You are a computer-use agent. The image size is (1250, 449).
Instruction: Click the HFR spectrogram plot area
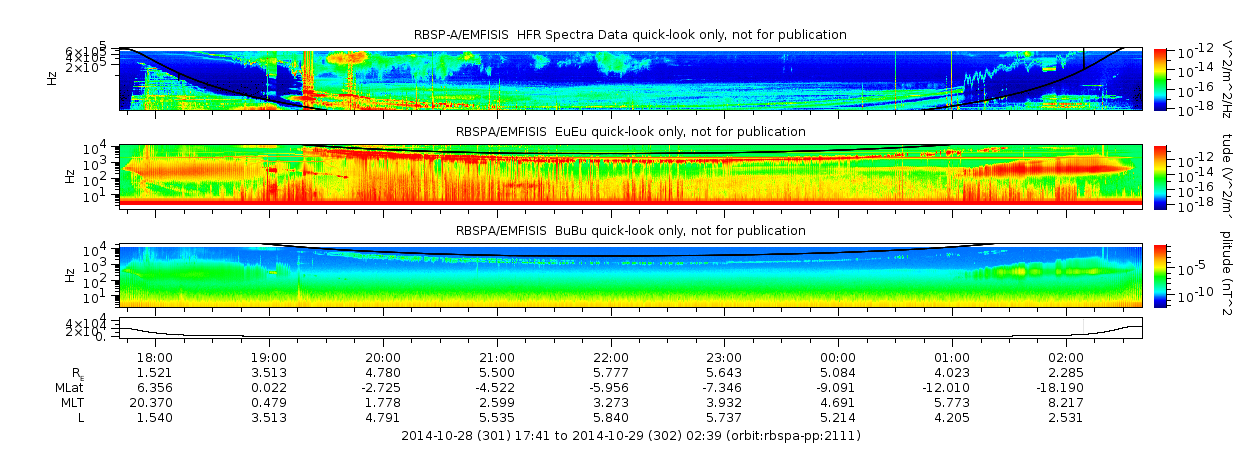631,78
